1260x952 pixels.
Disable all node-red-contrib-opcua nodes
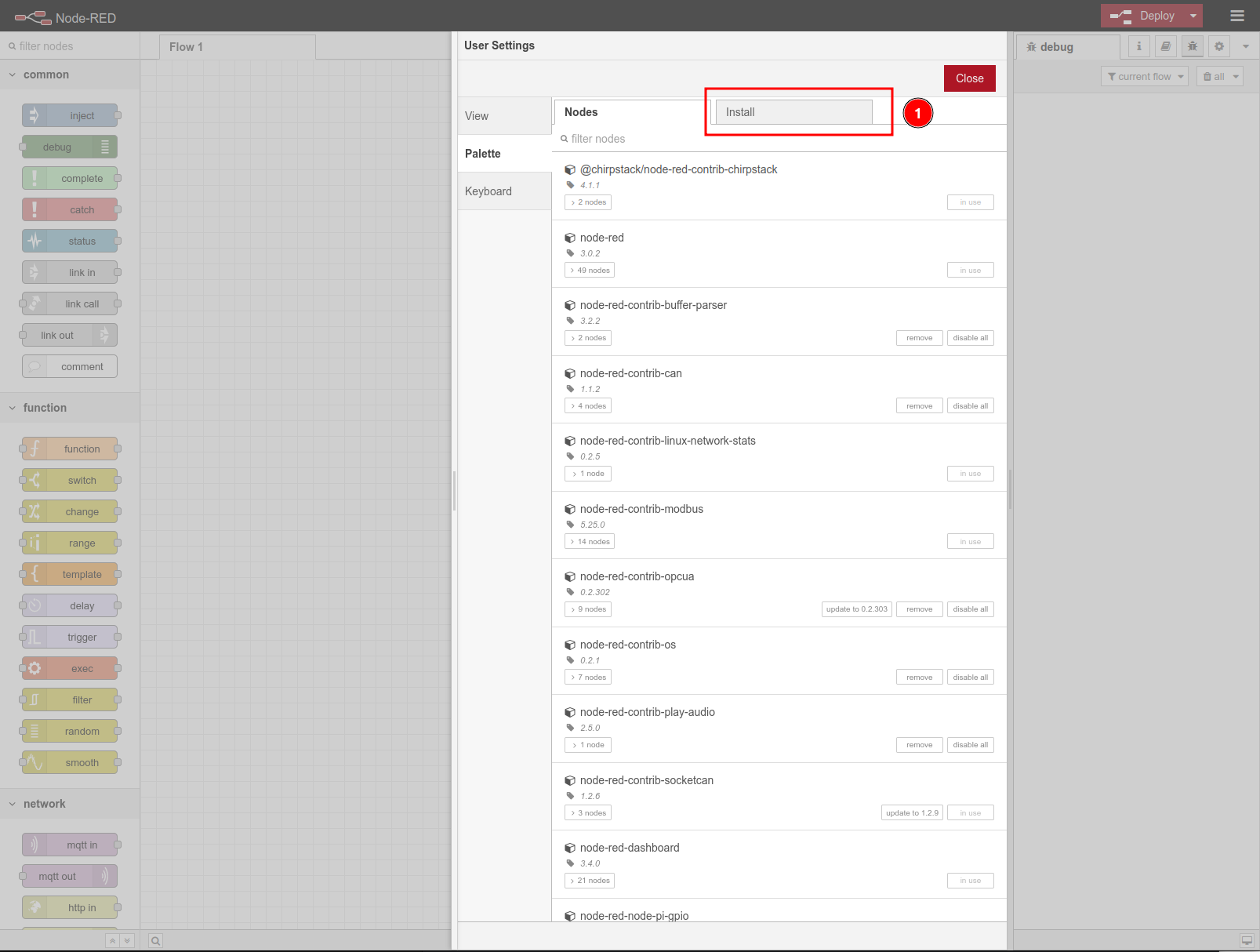970,609
